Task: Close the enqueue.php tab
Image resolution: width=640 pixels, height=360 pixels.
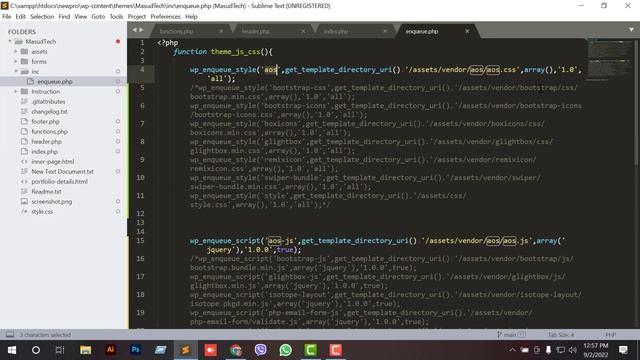Action: coord(467,31)
